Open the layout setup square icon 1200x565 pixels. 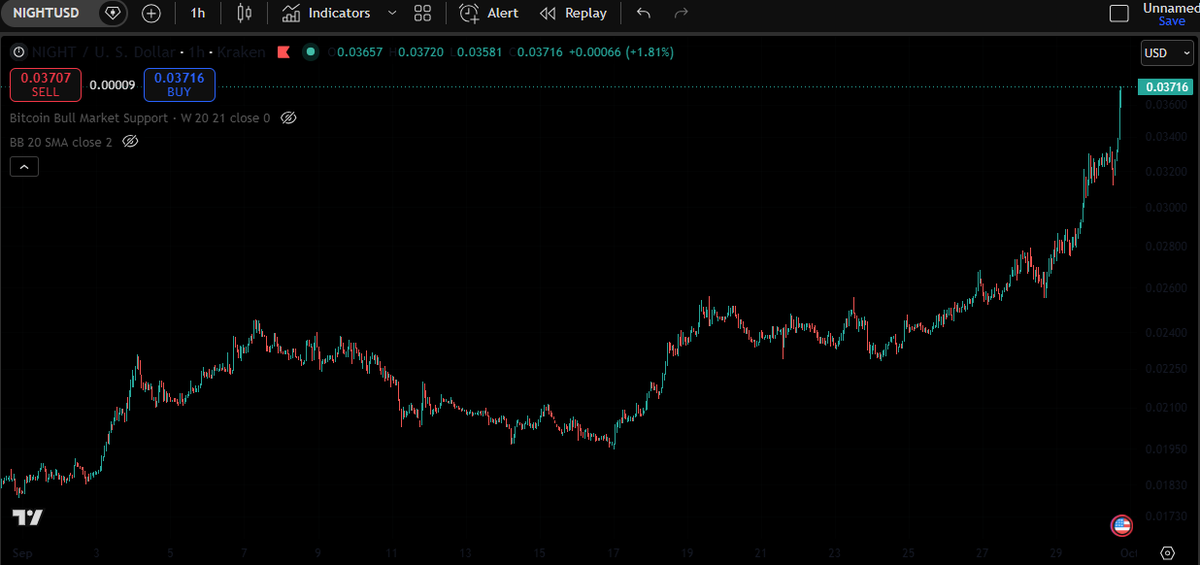pos(1120,13)
